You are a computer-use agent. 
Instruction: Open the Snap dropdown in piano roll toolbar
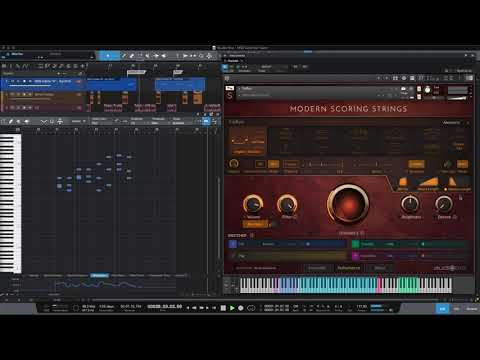(178, 121)
